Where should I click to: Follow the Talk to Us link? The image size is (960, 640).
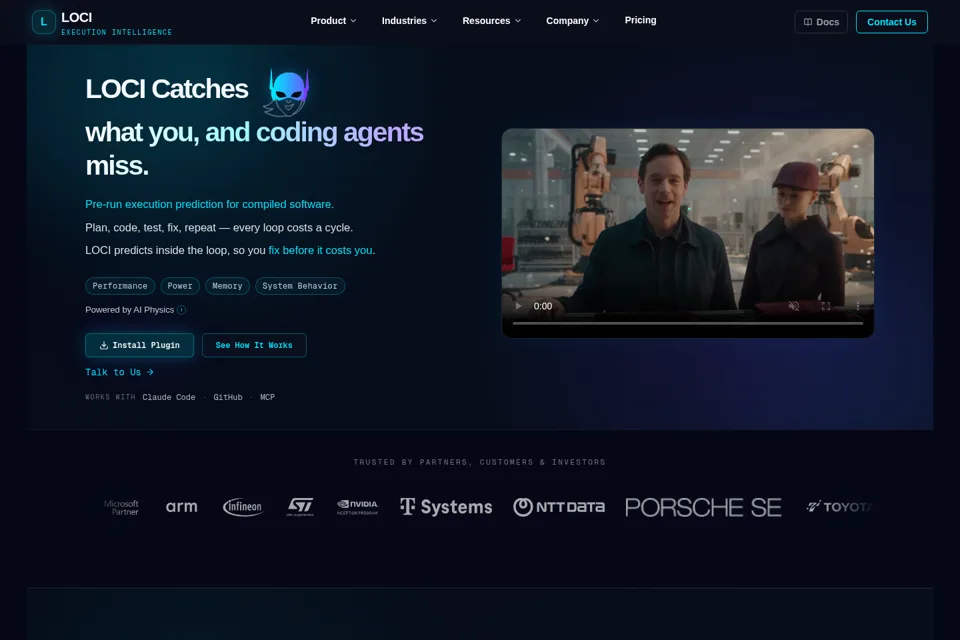coord(119,372)
